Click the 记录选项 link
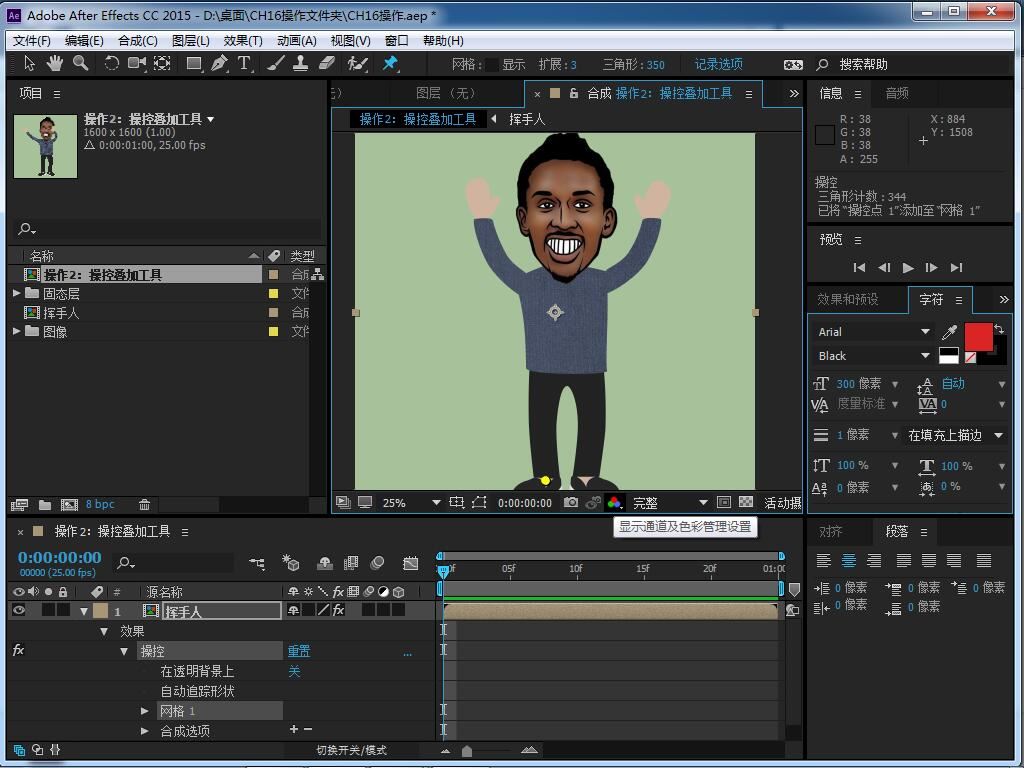This screenshot has height=768, width=1024. (718, 64)
